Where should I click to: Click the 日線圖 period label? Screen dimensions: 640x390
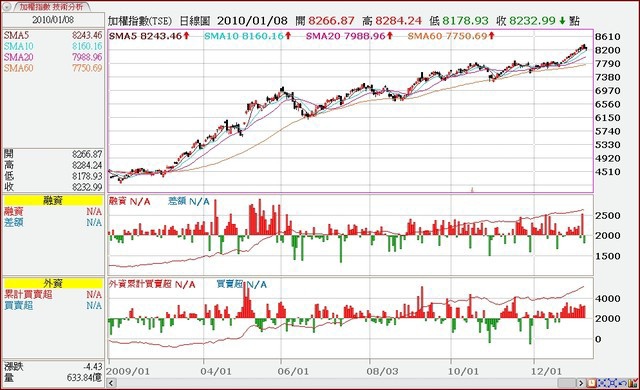[195, 21]
